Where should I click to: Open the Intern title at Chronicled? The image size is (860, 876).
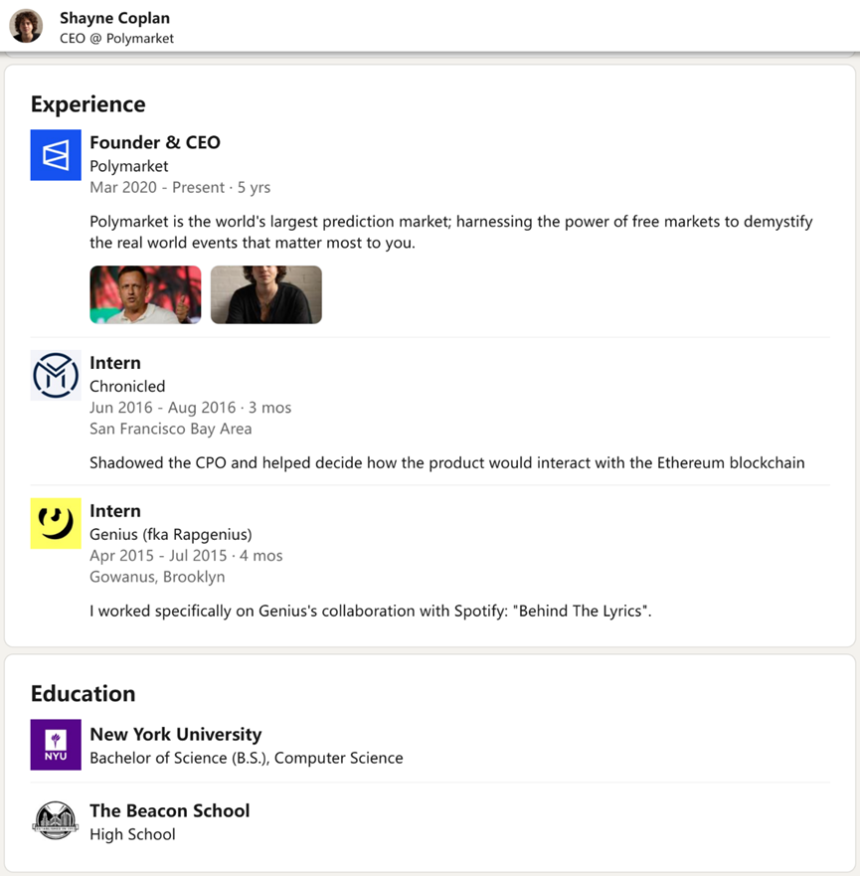(x=115, y=363)
